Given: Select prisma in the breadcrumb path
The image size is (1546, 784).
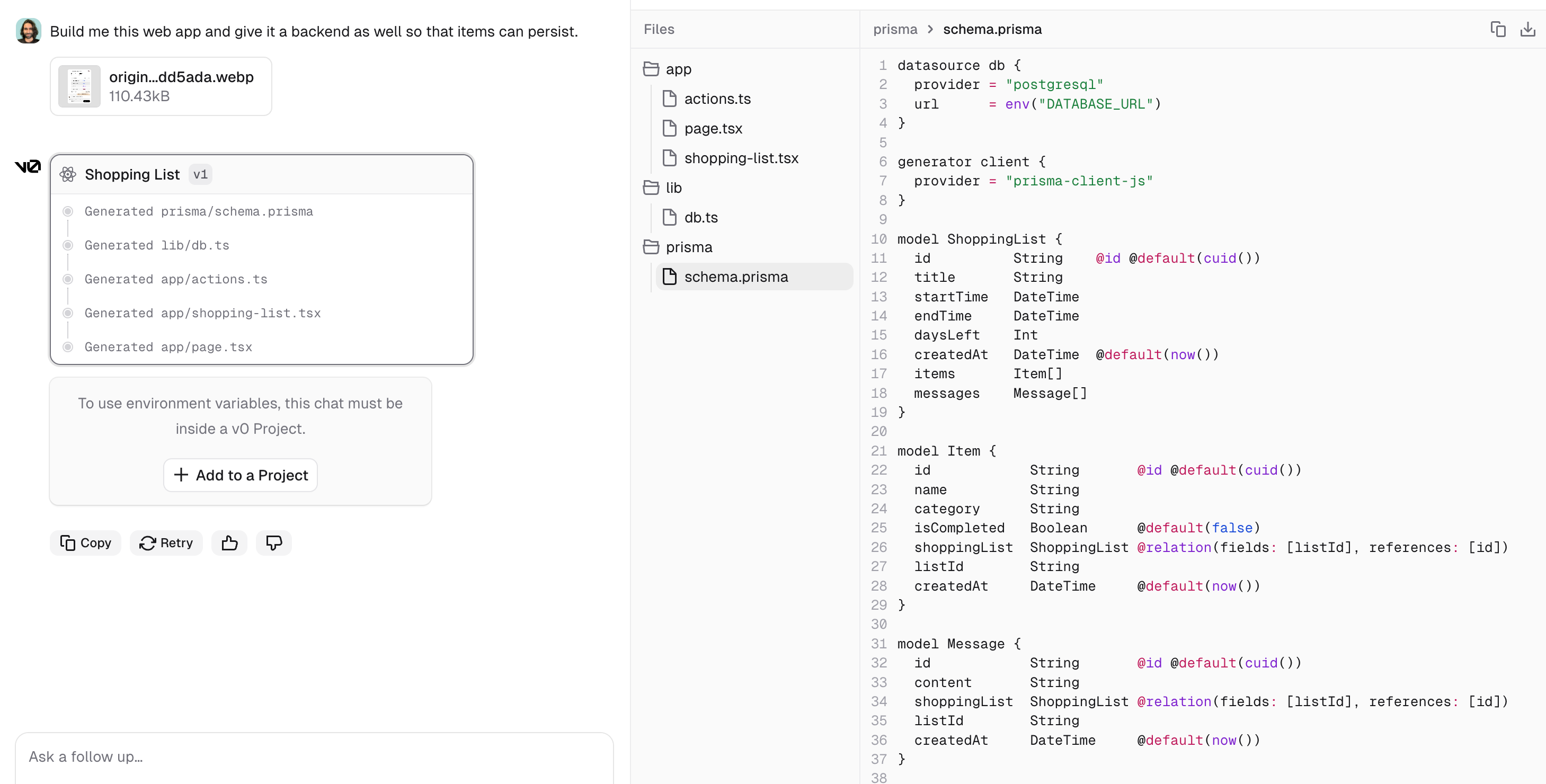Looking at the screenshot, I should 894,29.
